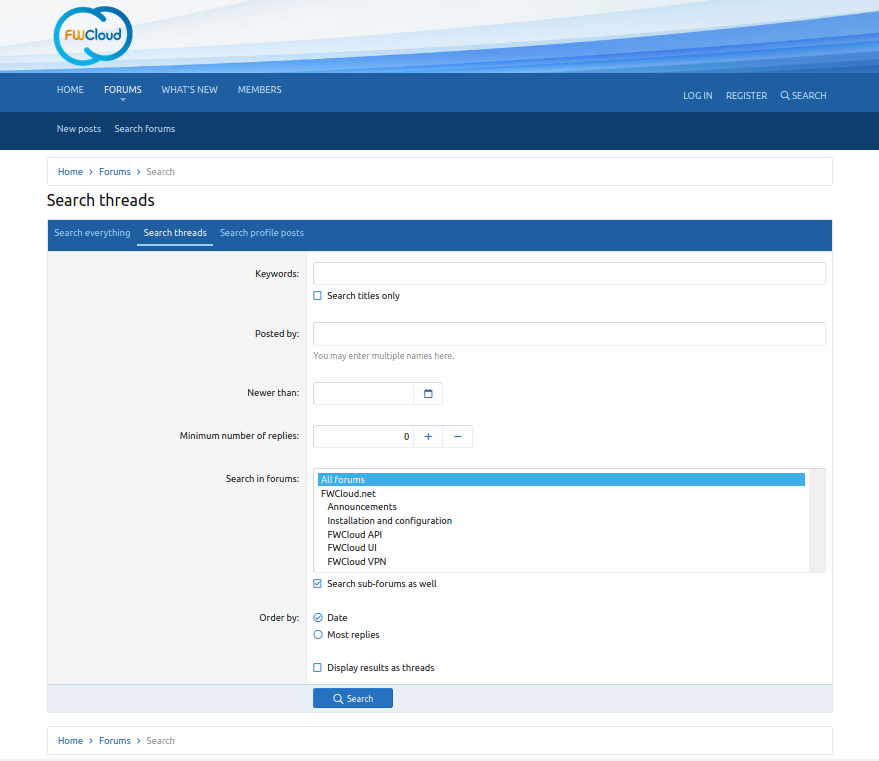Viewport: 879px width, 761px height.
Task: Select Announcements in forum list
Action: tap(561, 507)
